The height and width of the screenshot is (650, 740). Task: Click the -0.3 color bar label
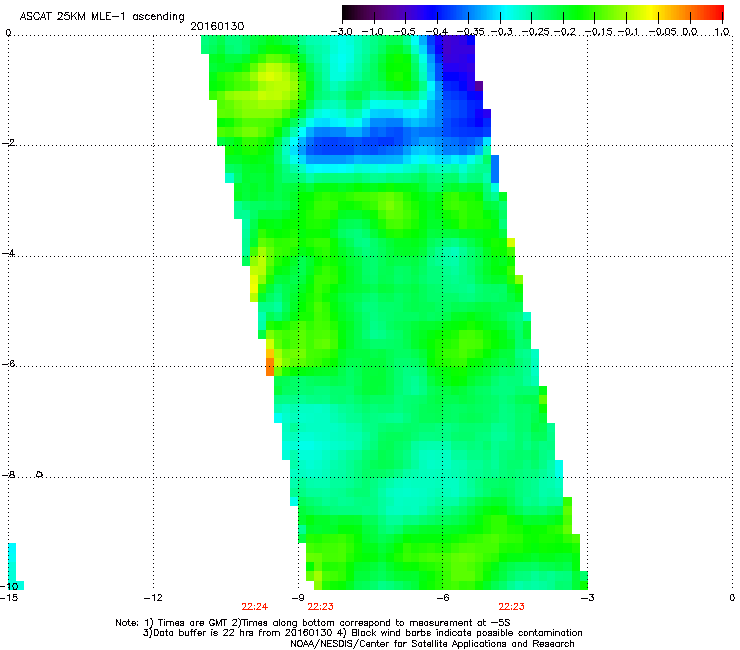point(501,32)
